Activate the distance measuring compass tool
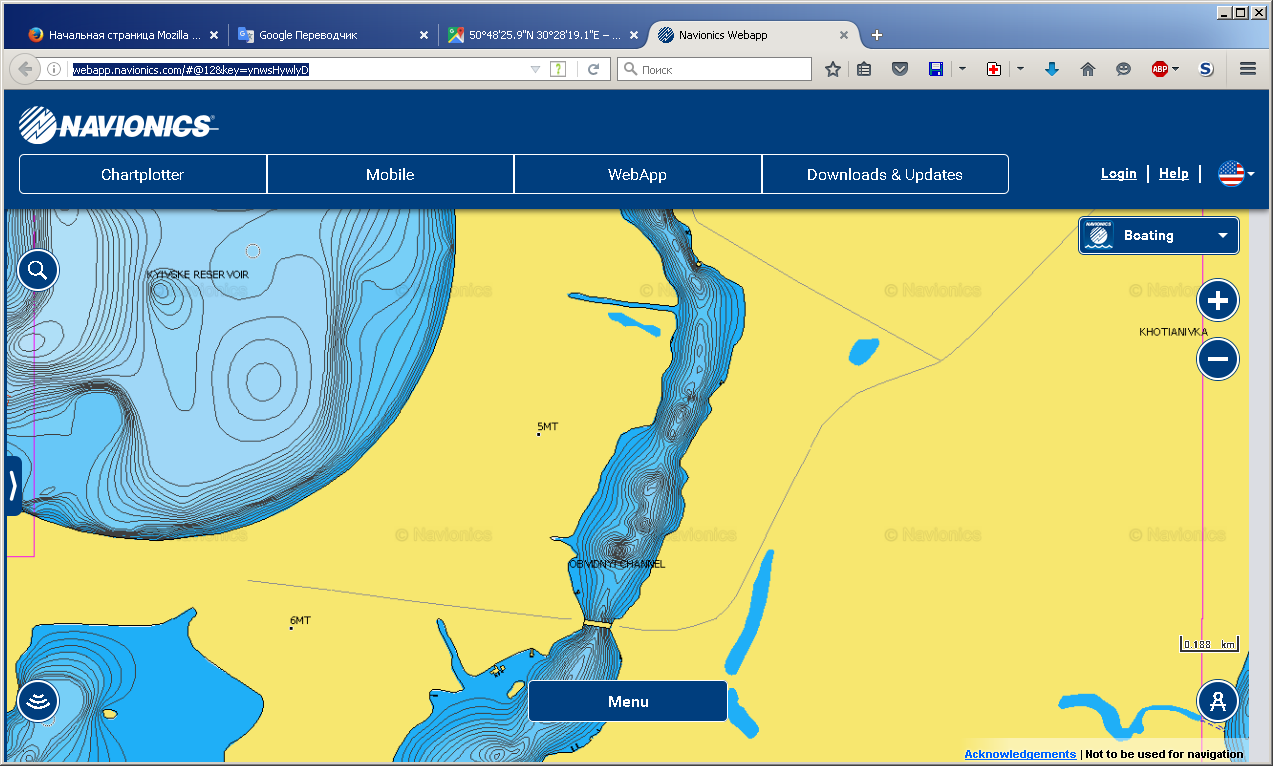1273x766 pixels. point(1217,701)
